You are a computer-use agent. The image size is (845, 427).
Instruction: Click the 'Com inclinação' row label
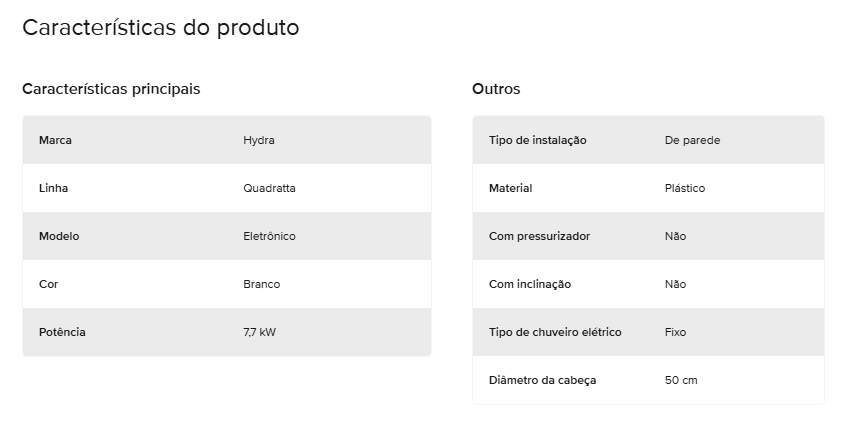point(530,284)
